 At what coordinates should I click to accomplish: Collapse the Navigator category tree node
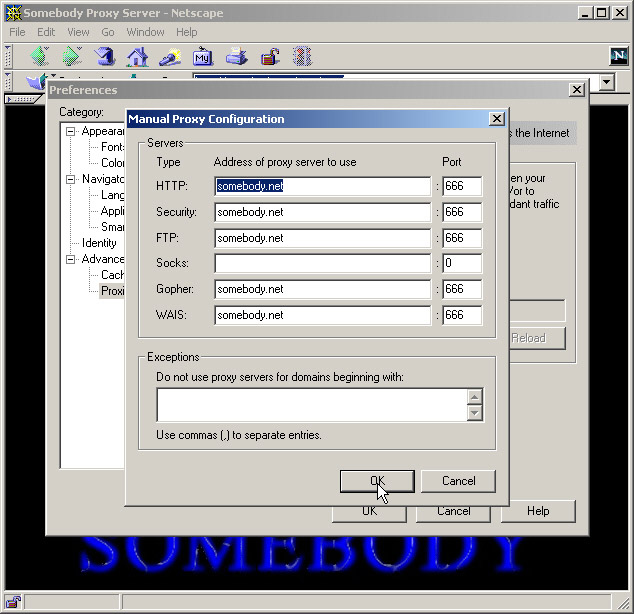(71, 179)
